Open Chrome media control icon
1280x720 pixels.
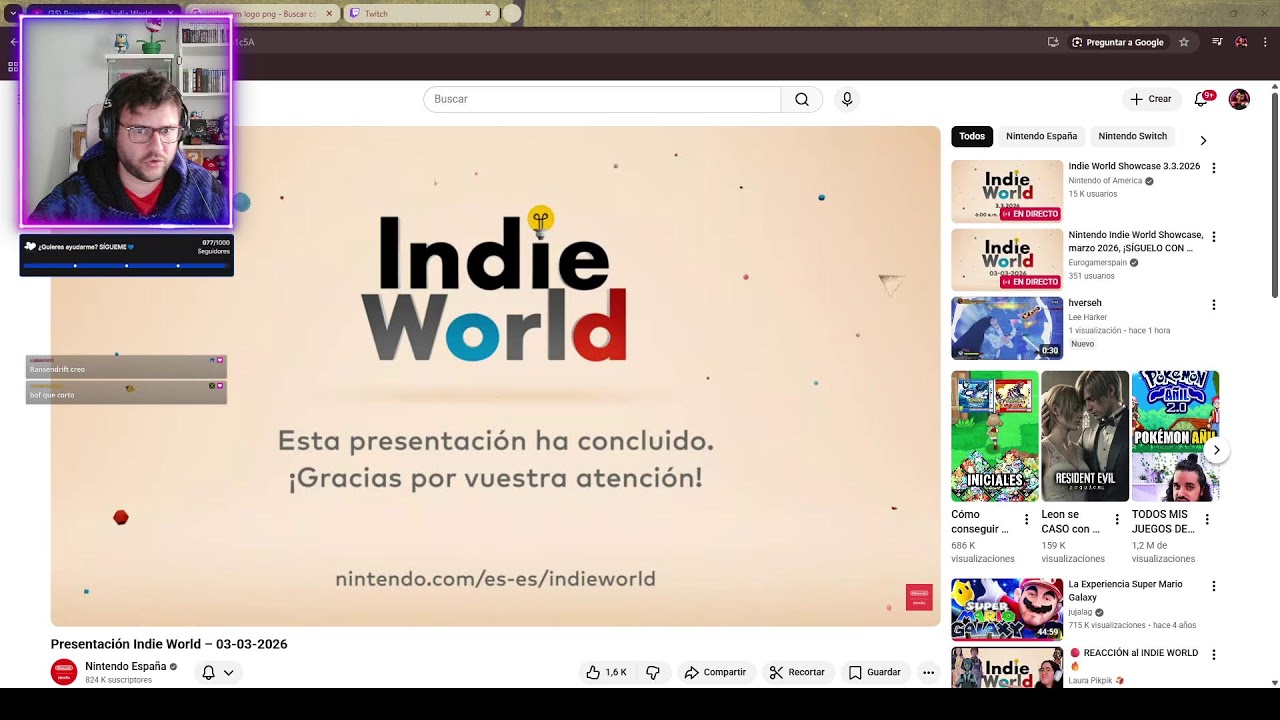coord(1217,42)
